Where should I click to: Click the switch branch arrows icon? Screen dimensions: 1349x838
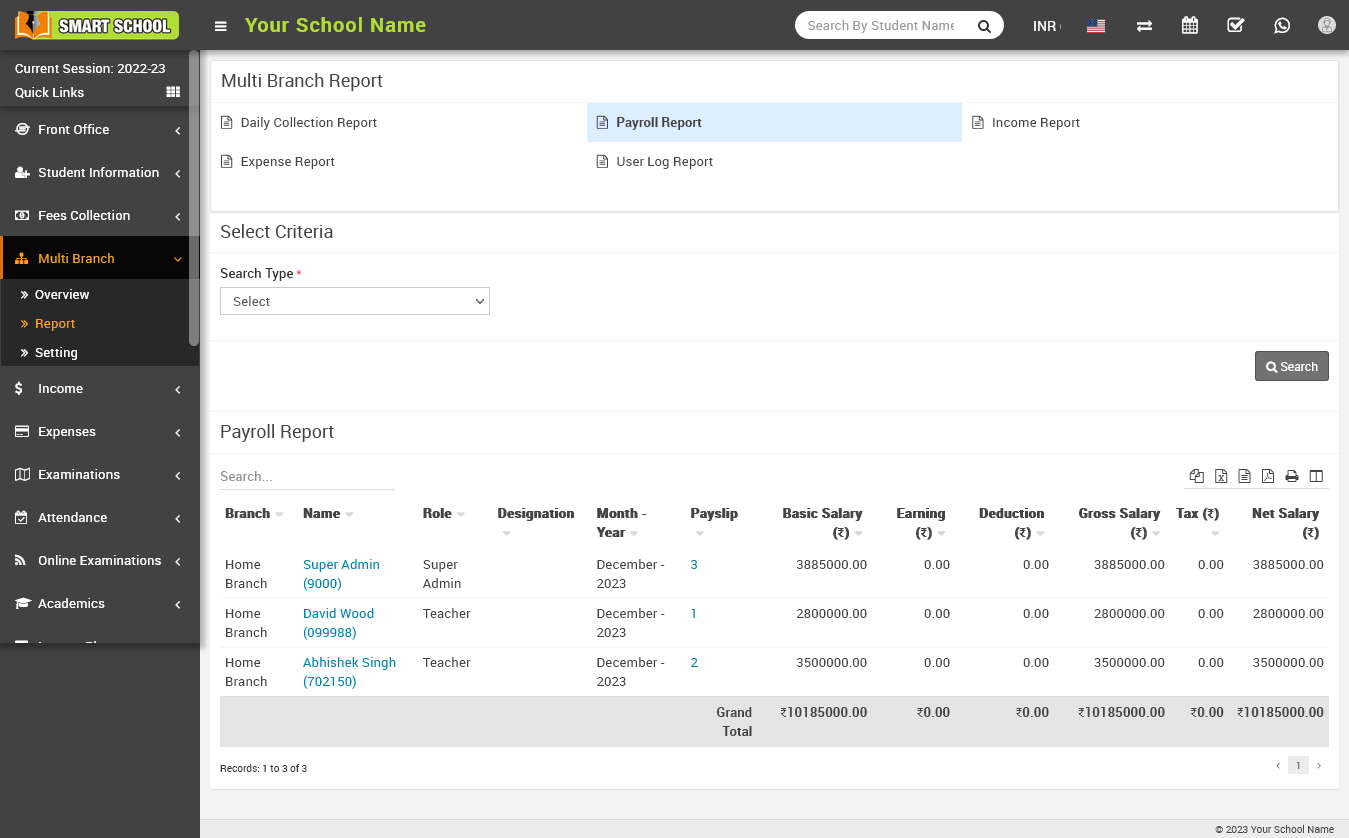pyautogui.click(x=1144, y=26)
